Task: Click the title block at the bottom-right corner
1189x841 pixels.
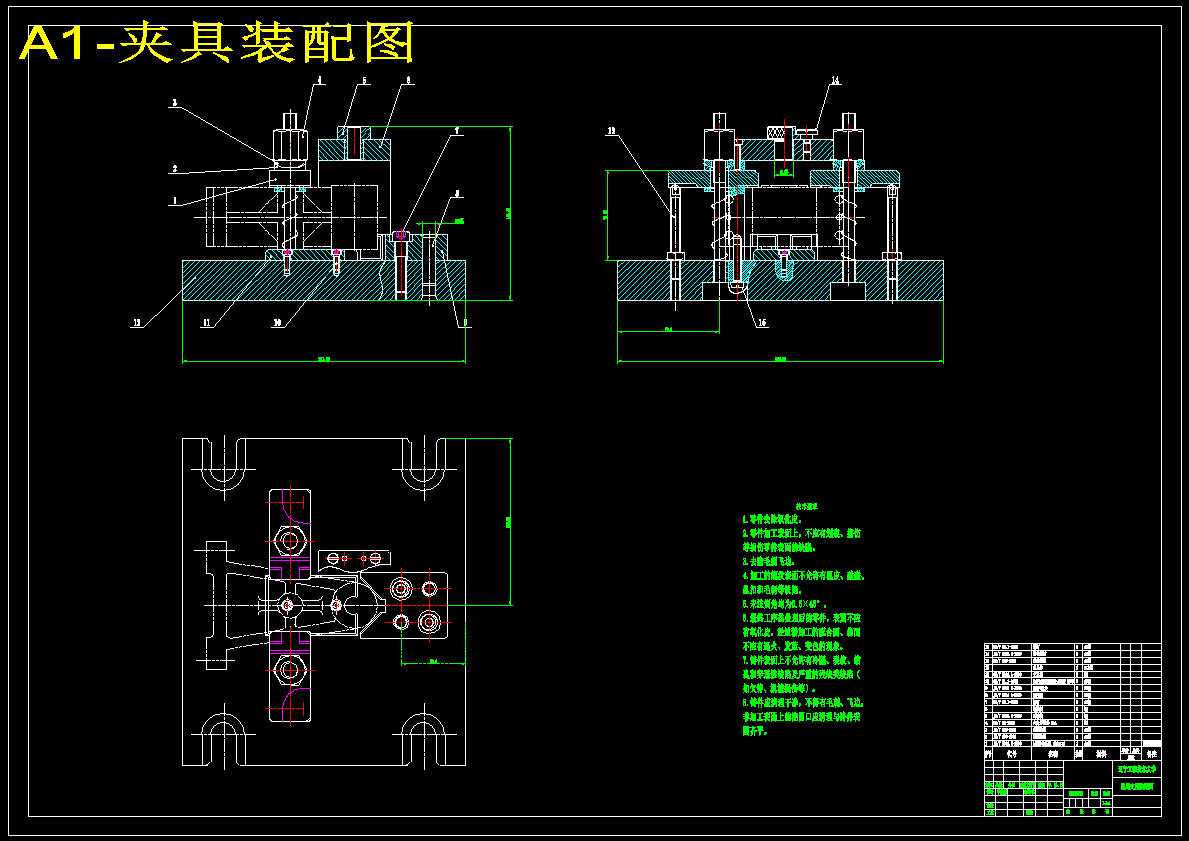Action: point(1072,789)
